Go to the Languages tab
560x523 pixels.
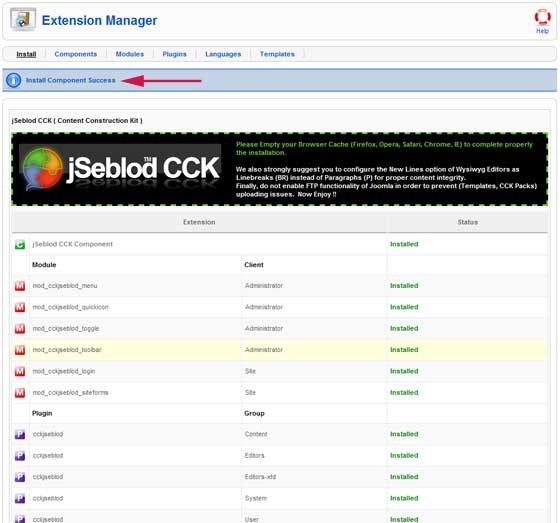[x=223, y=54]
